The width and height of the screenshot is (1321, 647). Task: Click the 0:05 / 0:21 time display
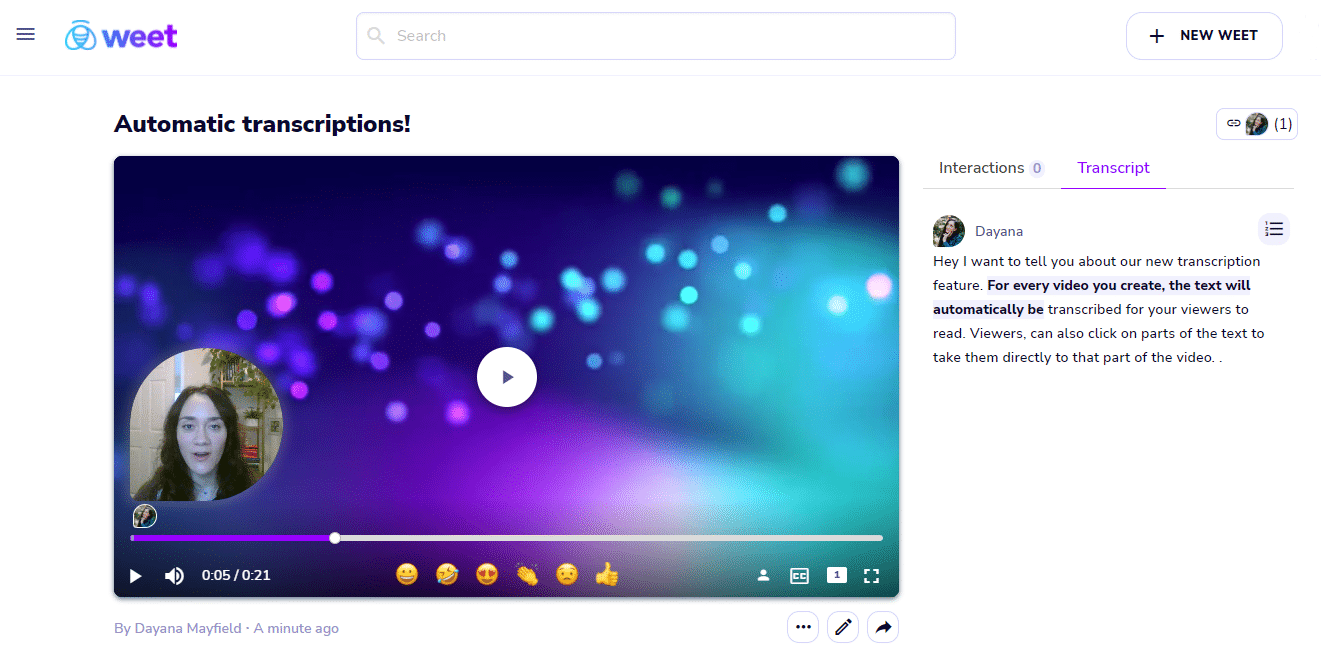[x=236, y=575]
